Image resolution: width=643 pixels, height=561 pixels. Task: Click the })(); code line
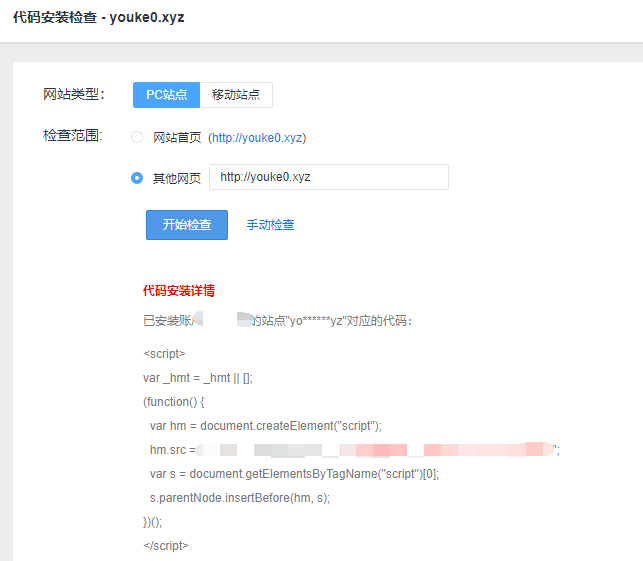153,522
